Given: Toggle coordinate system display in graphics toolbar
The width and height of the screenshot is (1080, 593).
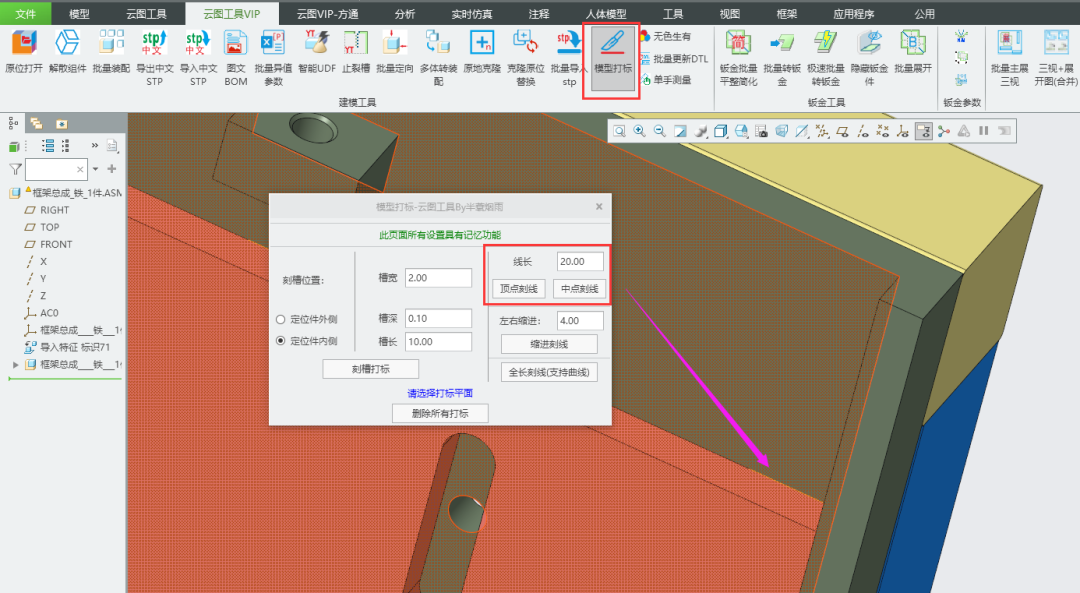Looking at the screenshot, I should pyautogui.click(x=903, y=131).
